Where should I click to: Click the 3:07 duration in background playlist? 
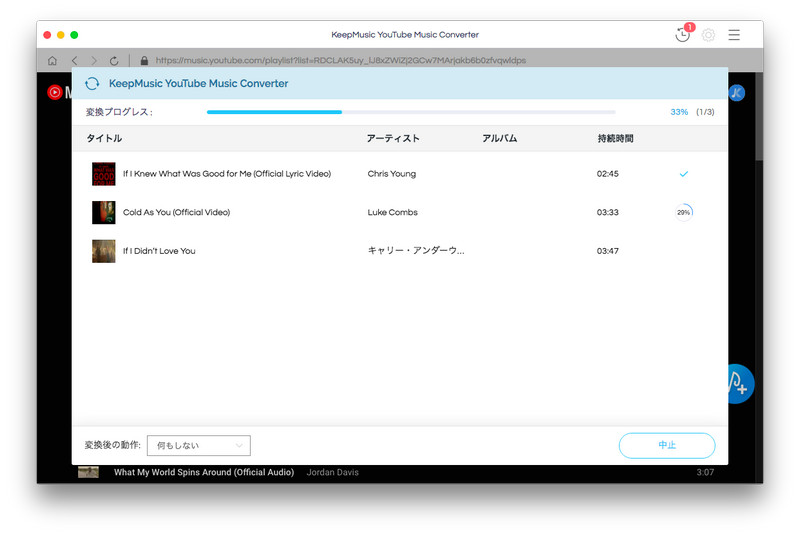[705, 473]
